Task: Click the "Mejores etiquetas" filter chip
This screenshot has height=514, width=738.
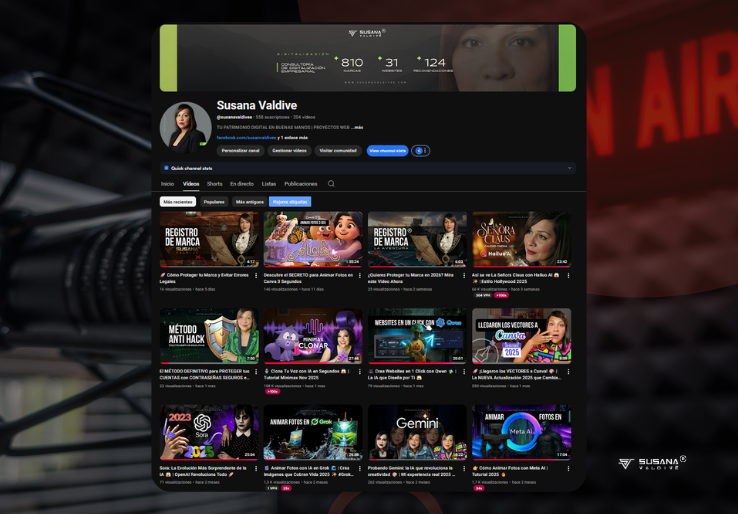Action: 290,201
